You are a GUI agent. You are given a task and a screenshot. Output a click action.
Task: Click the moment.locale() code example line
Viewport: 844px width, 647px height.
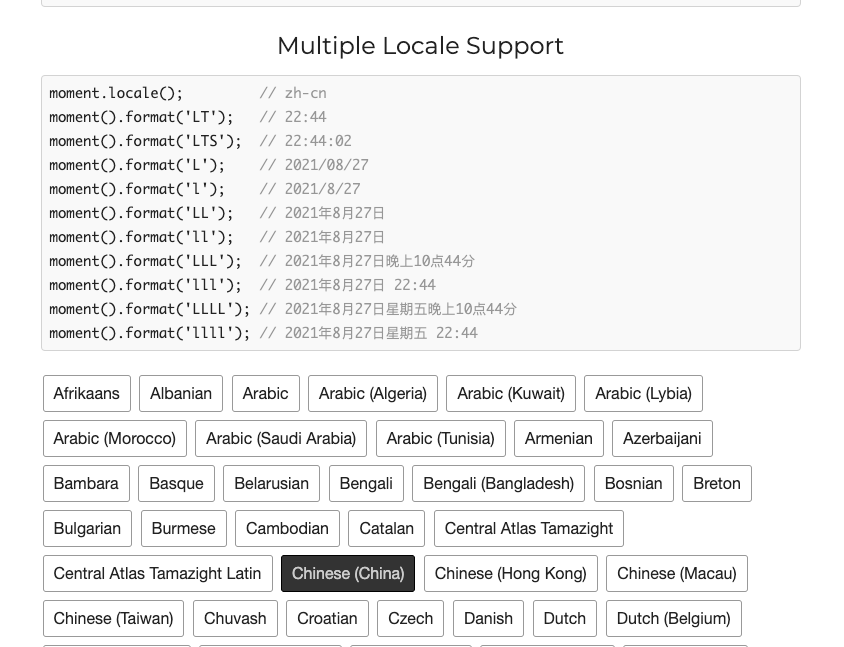pyautogui.click(x=115, y=93)
